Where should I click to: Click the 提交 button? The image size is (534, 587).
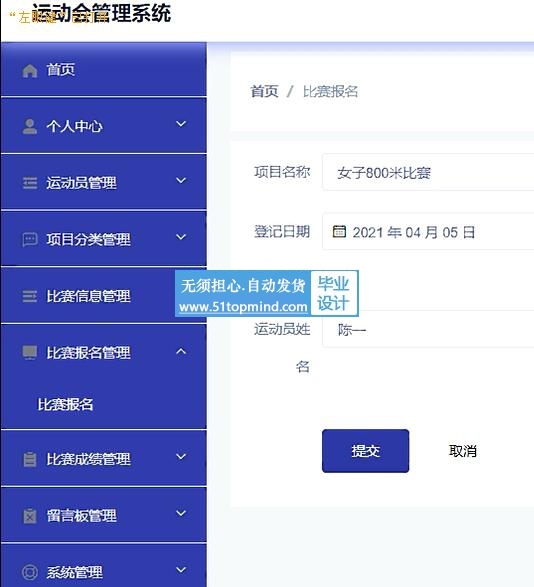click(365, 451)
